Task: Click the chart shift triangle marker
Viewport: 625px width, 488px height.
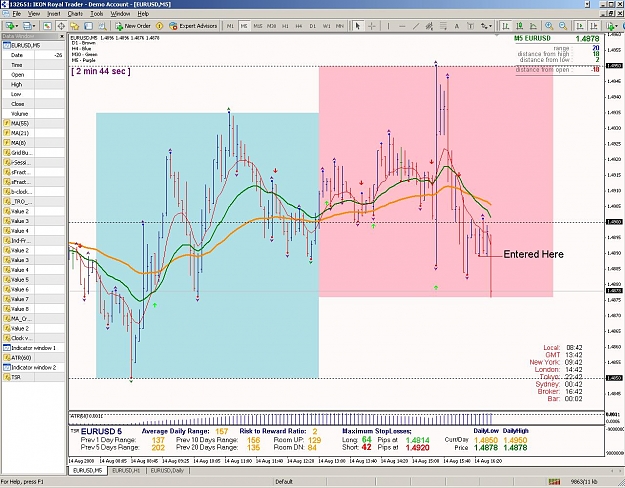Action: (x=497, y=35)
